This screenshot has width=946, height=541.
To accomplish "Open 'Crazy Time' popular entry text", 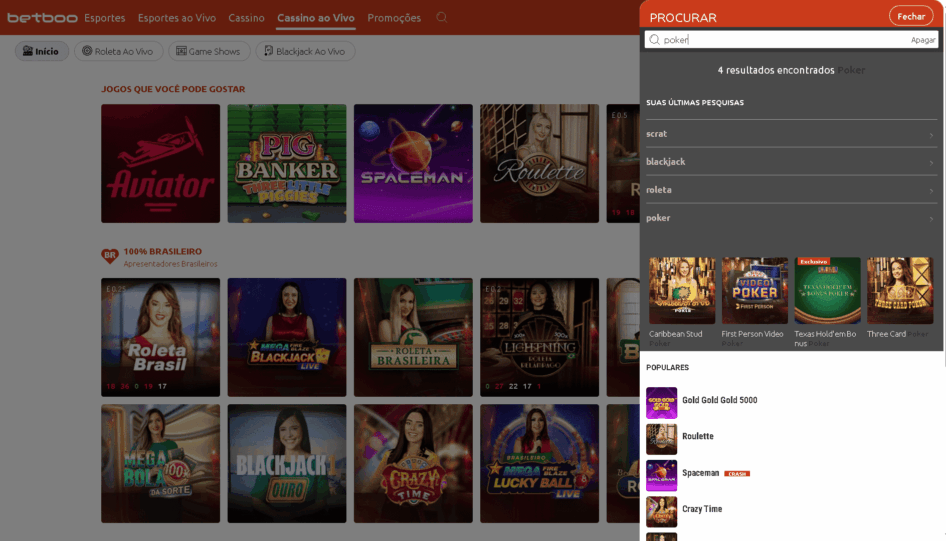I will click(702, 509).
